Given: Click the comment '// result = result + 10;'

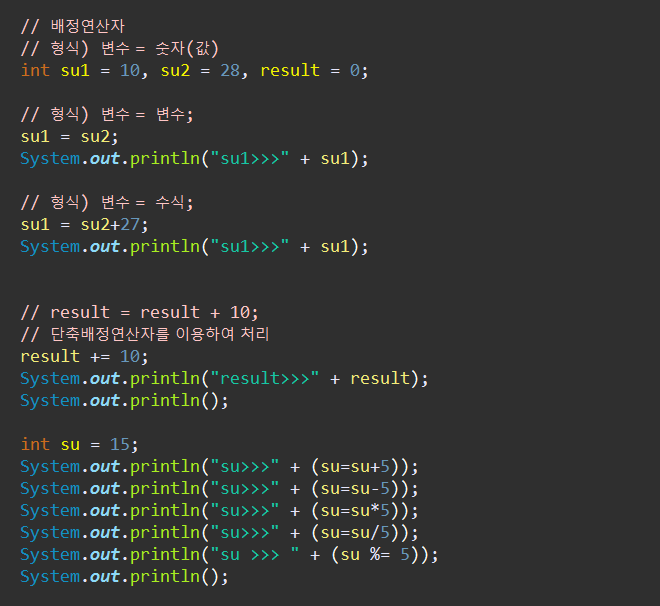Looking at the screenshot, I should point(139,313).
